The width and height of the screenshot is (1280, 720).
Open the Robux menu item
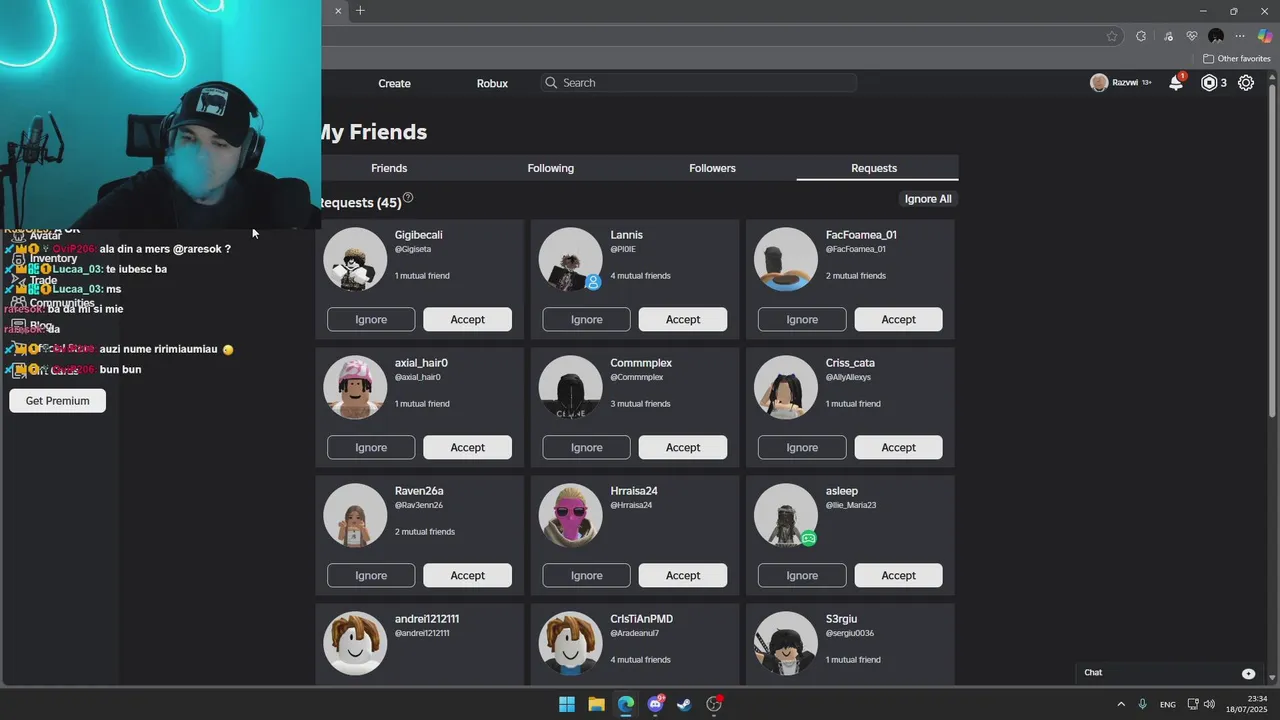click(492, 83)
